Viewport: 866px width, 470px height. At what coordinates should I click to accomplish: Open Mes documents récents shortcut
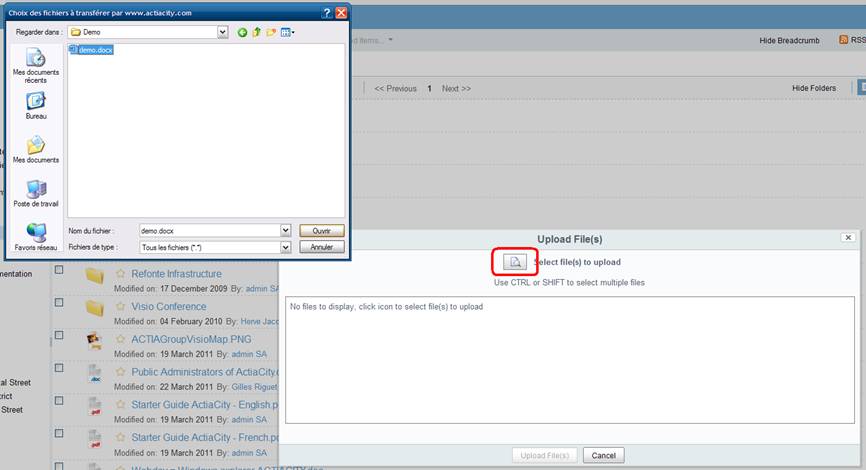pyautogui.click(x=36, y=66)
